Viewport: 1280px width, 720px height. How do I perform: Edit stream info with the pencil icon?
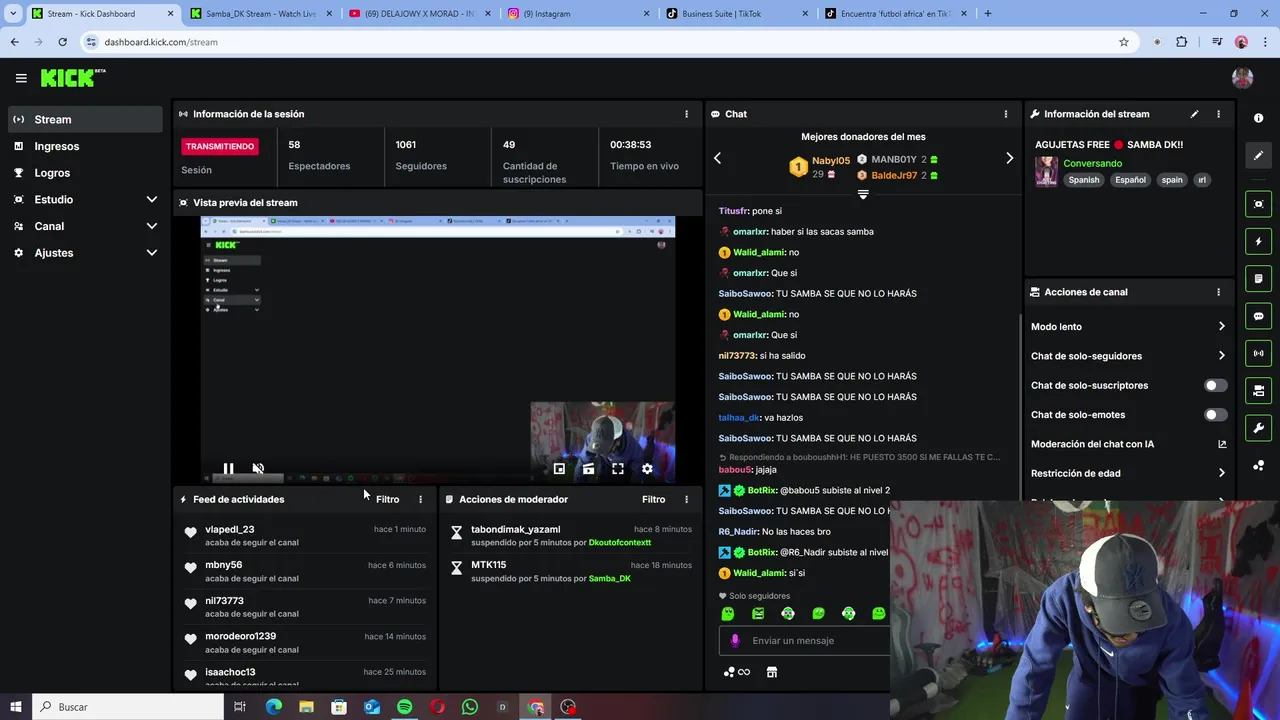coord(1194,114)
